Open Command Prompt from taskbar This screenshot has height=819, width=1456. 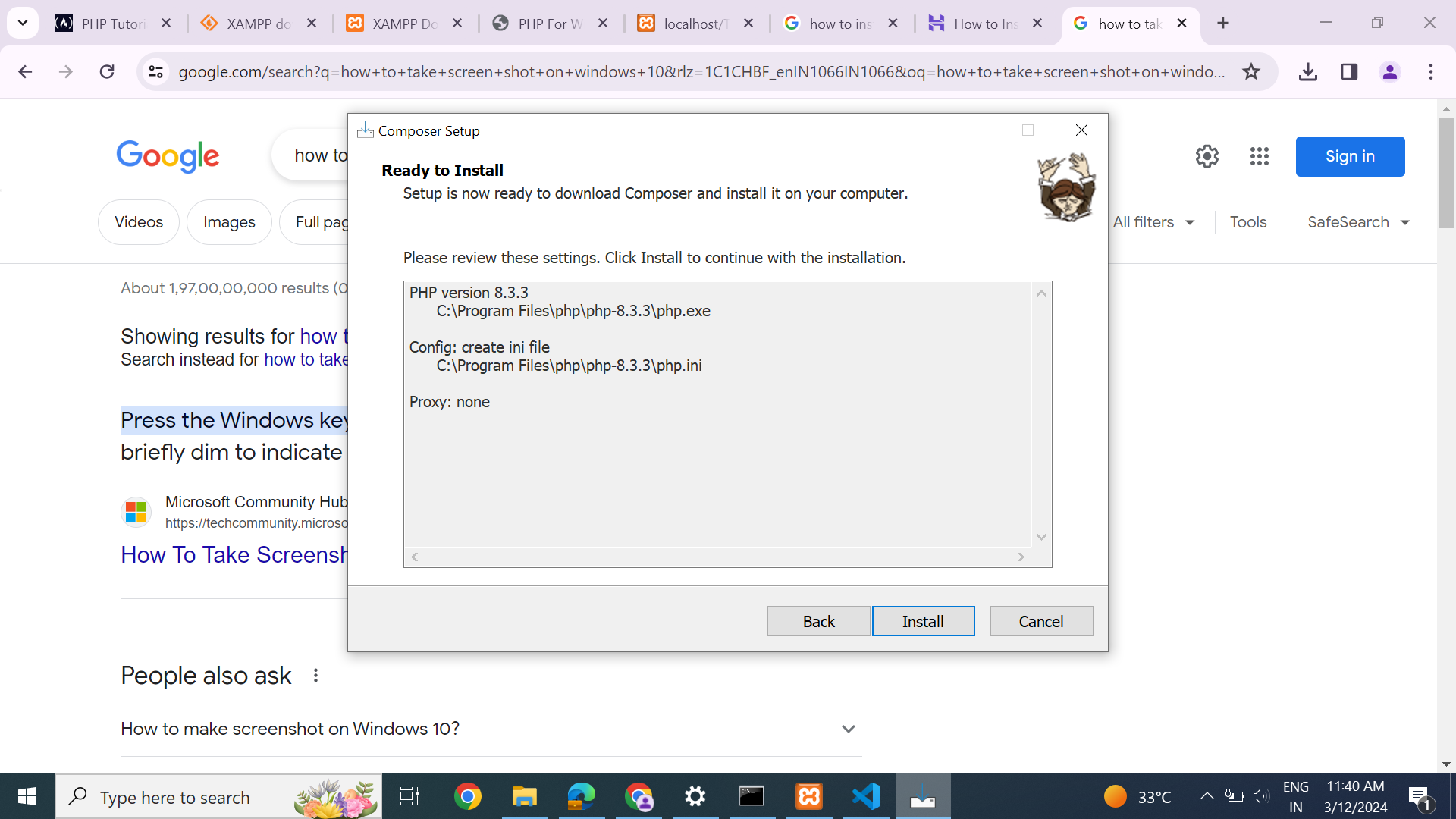point(752,796)
